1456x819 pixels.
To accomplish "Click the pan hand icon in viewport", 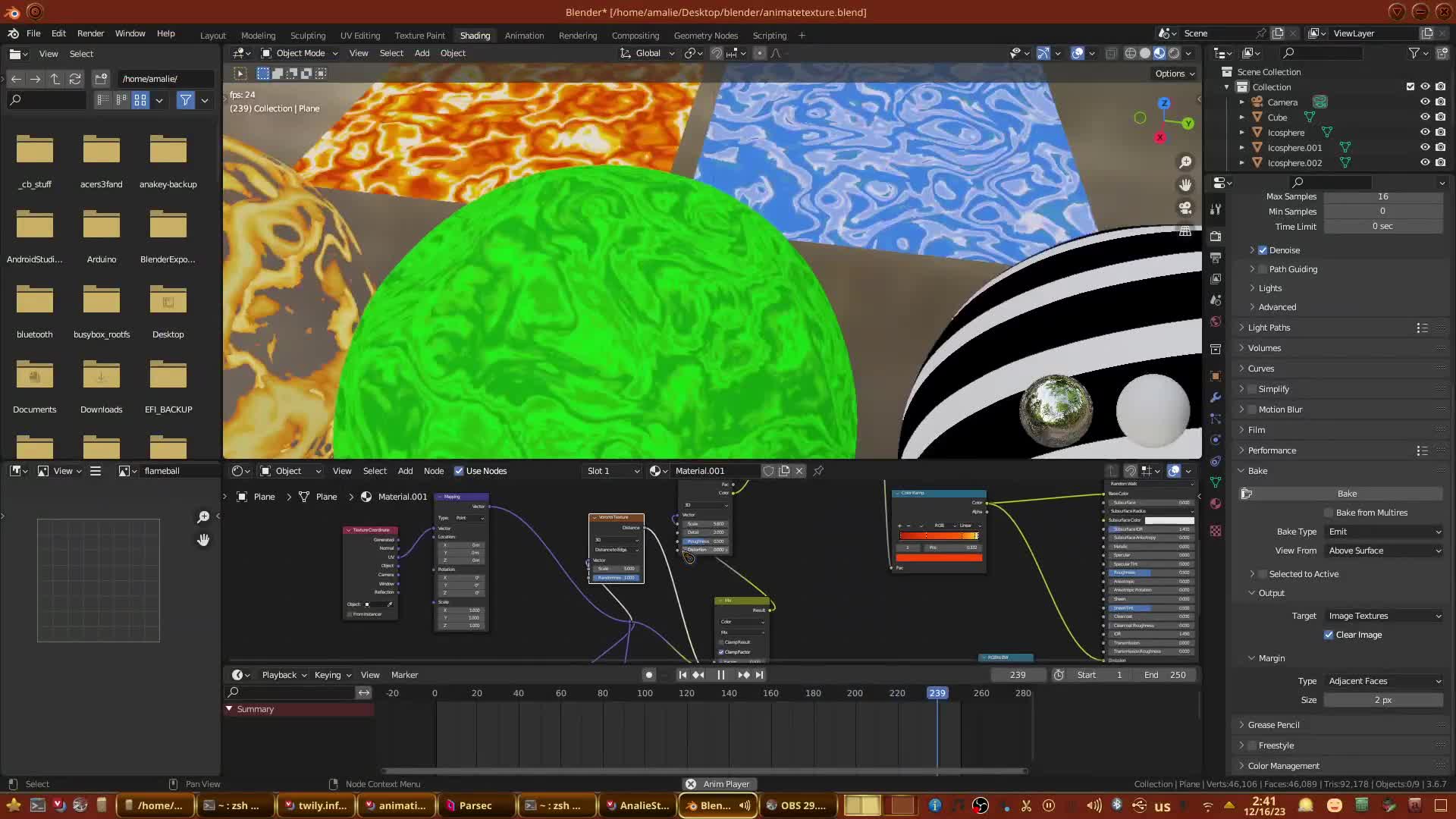I will (1185, 185).
